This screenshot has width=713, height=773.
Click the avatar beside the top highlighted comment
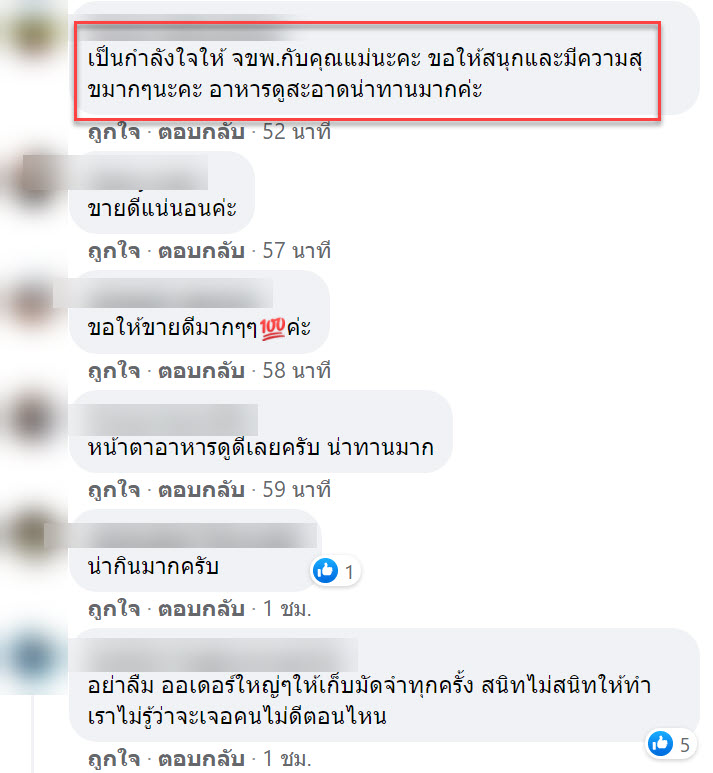click(x=34, y=35)
